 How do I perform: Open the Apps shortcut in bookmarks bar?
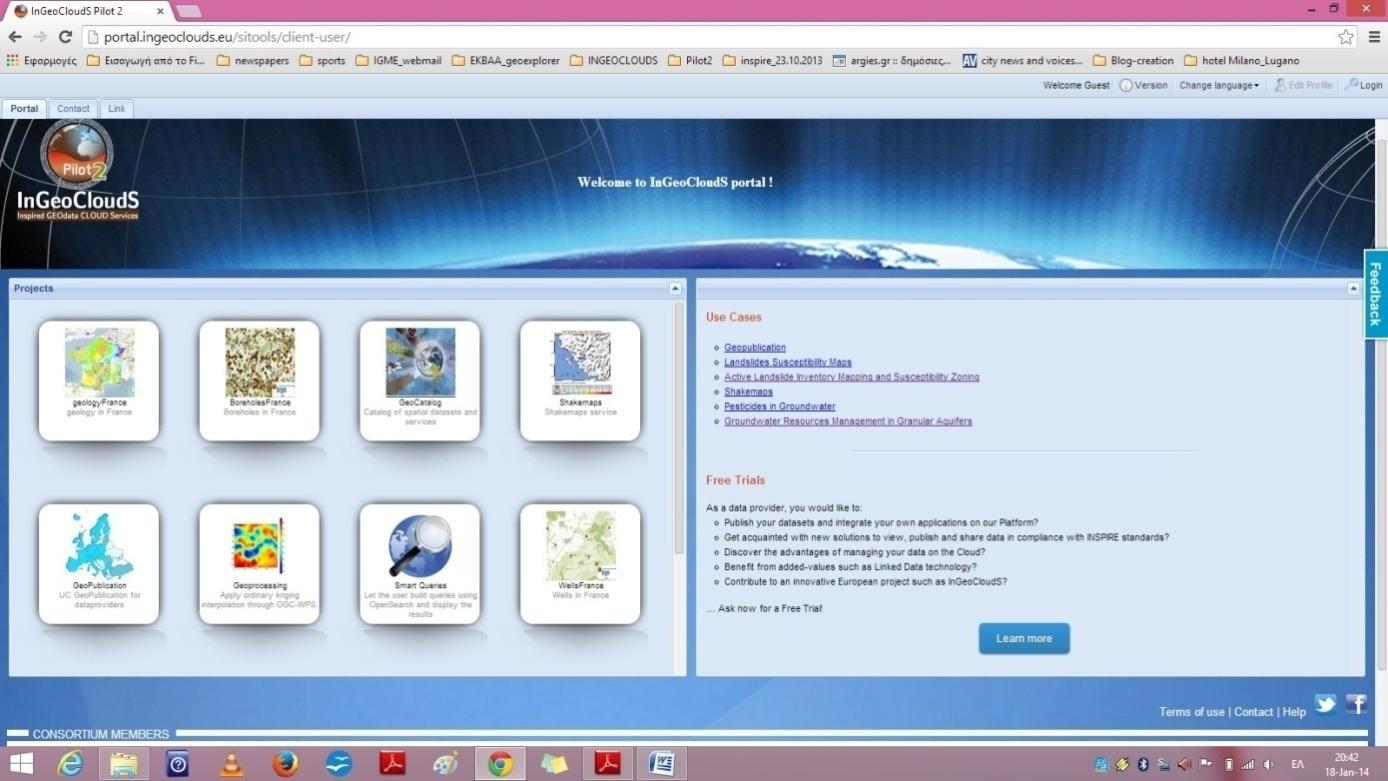pos(42,60)
